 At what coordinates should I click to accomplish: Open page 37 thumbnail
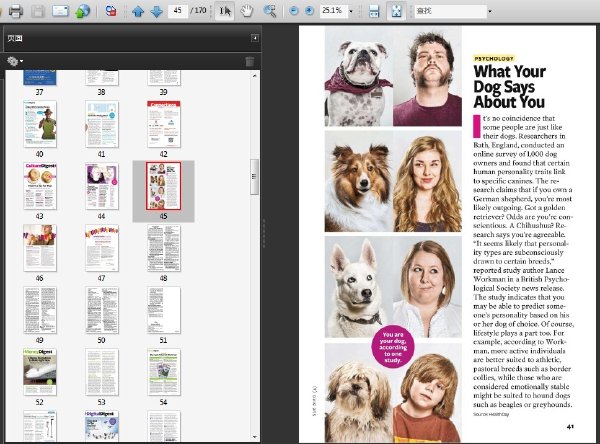tap(40, 78)
